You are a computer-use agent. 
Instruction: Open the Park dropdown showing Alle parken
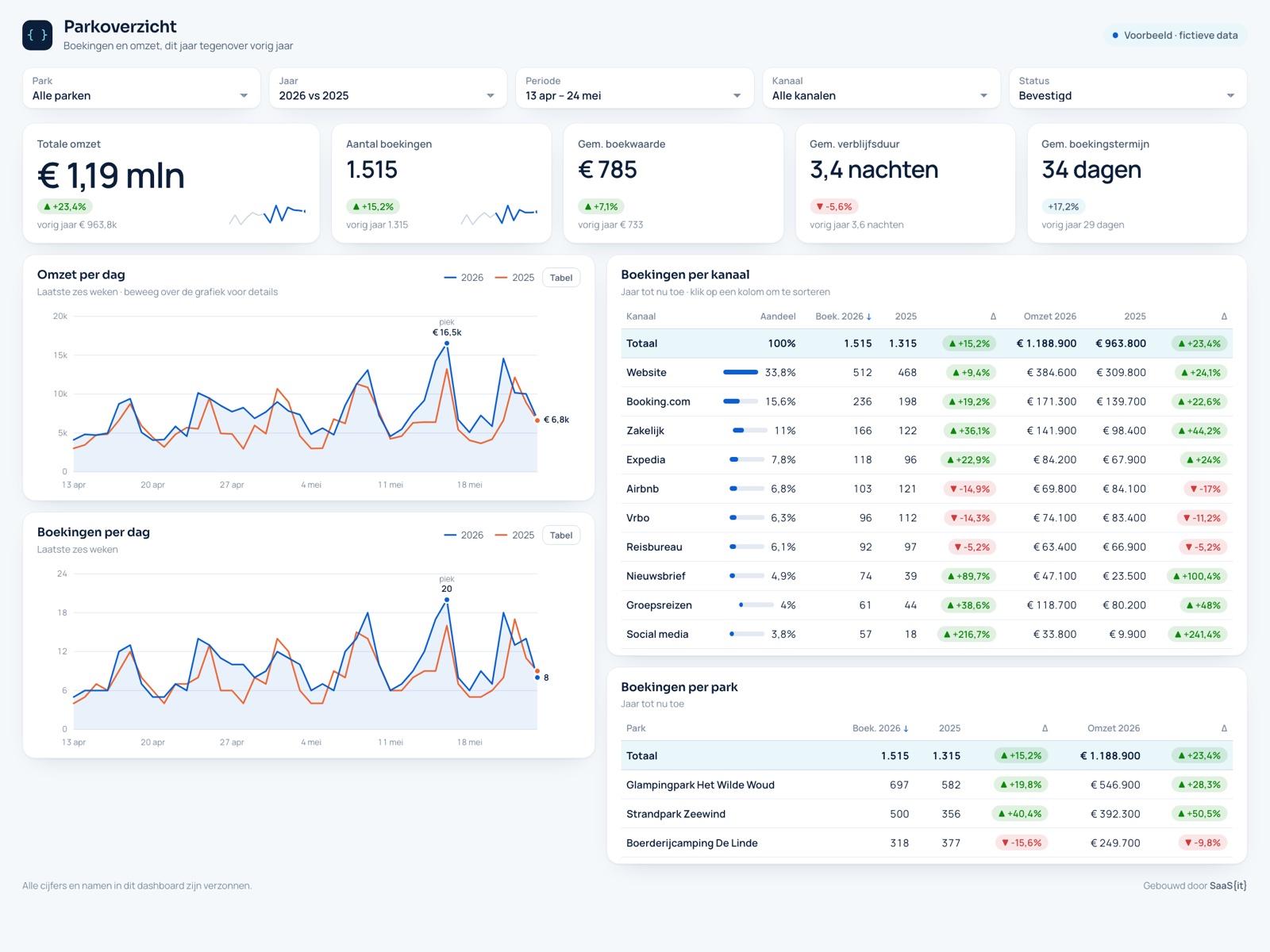click(x=141, y=88)
